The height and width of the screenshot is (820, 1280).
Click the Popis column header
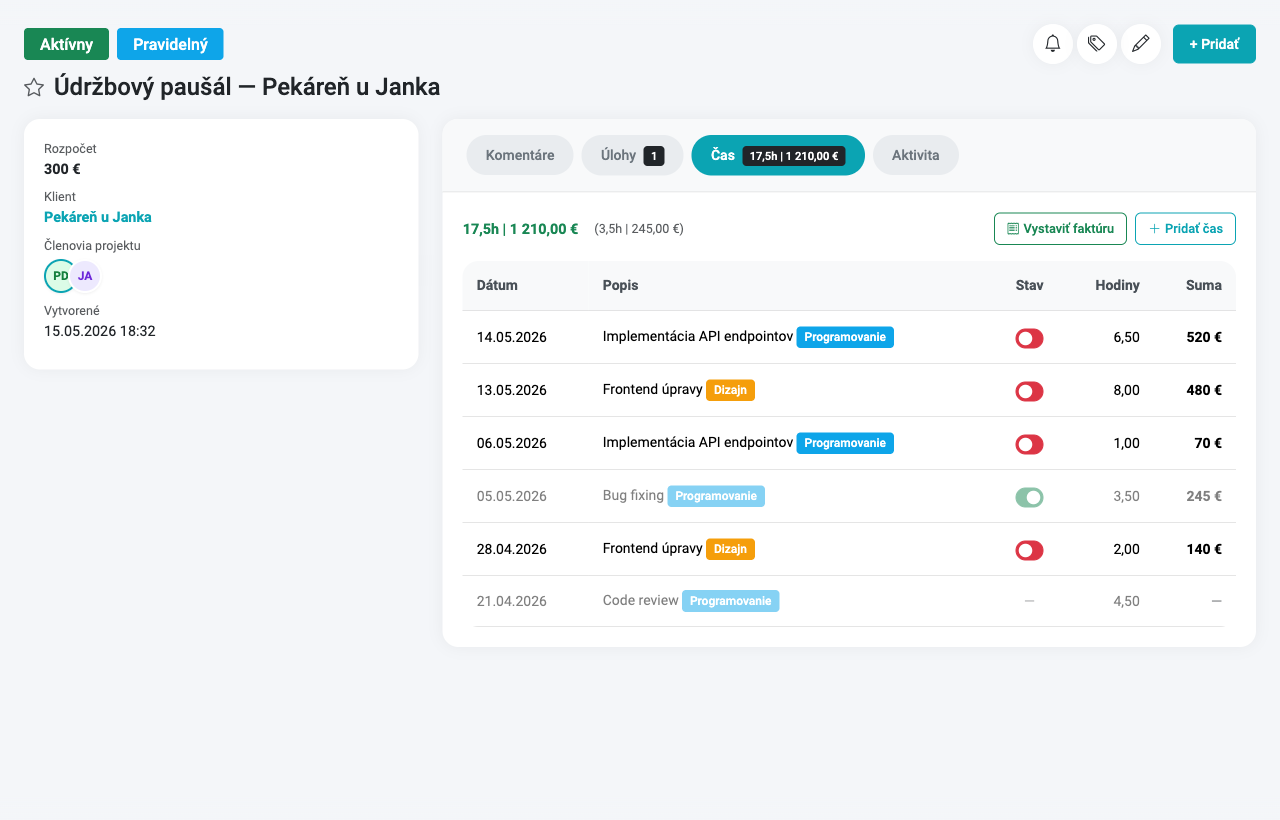(620, 285)
